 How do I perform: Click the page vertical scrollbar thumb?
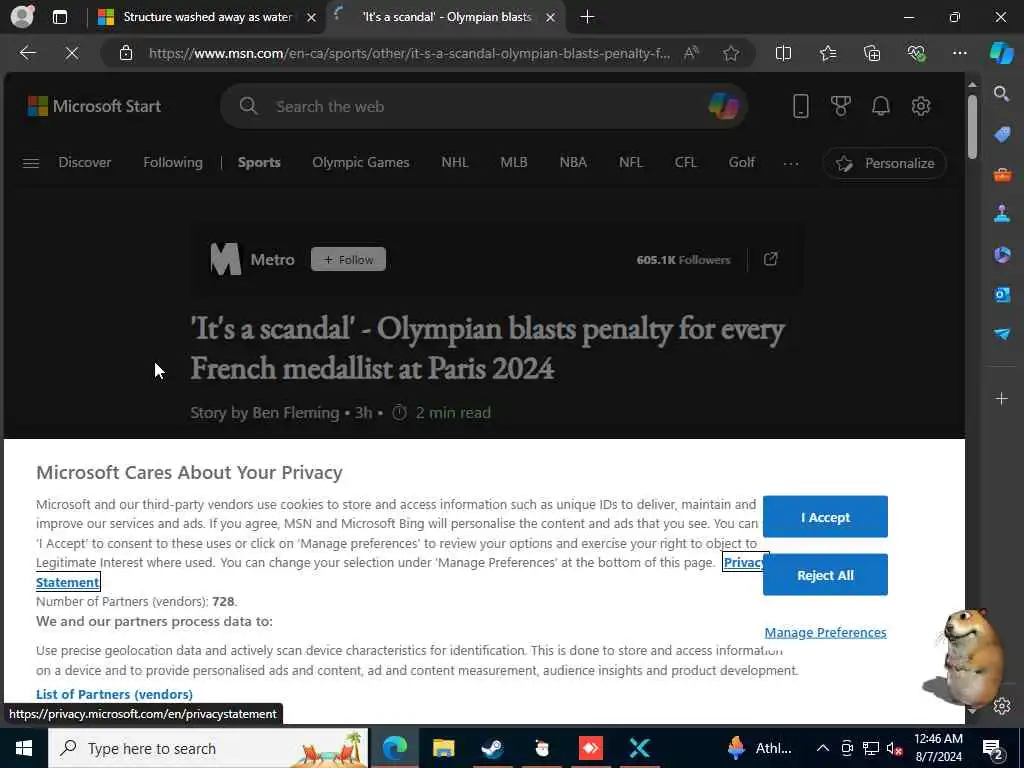click(972, 126)
